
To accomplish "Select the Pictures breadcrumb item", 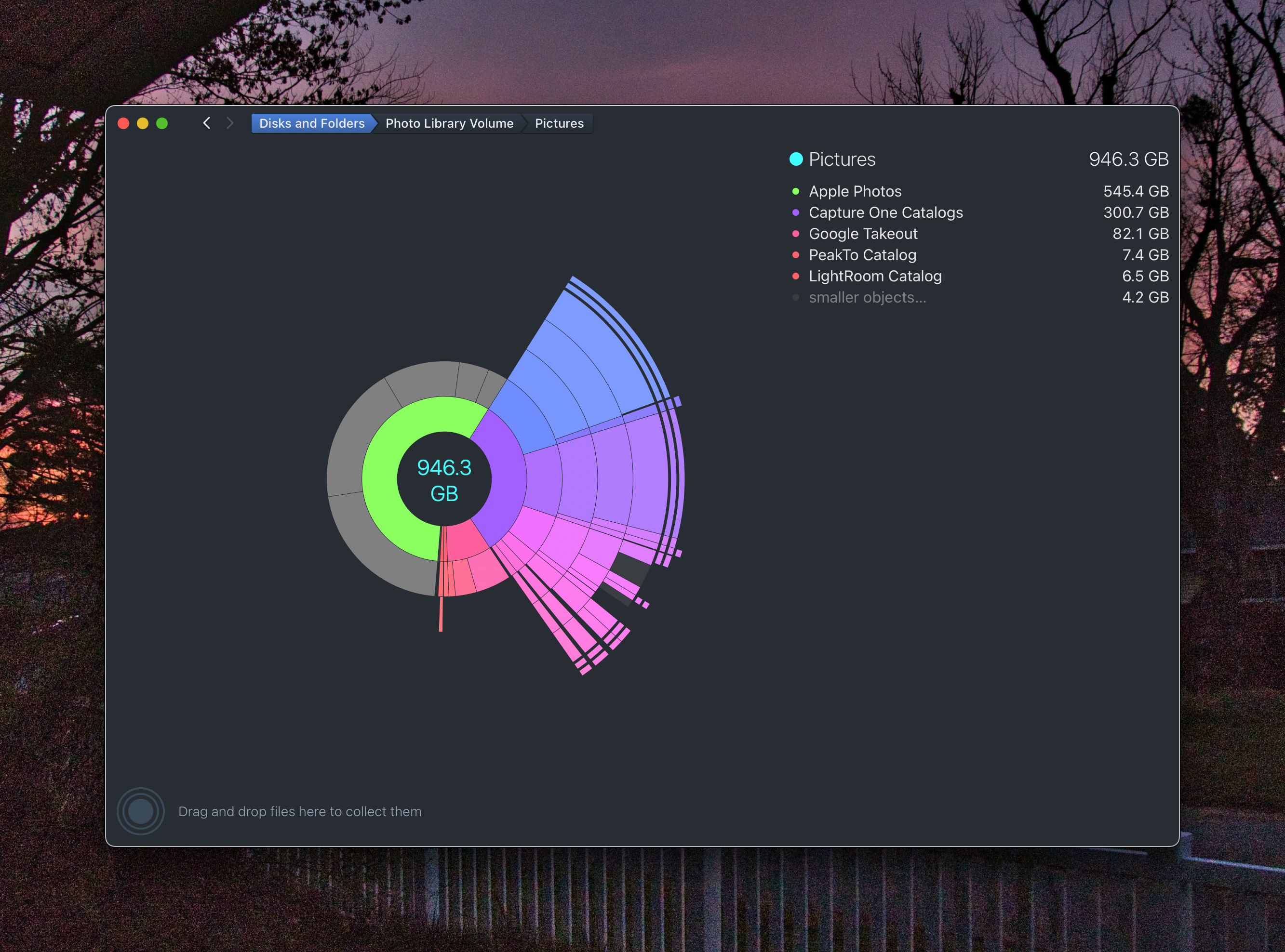I will tap(559, 123).
